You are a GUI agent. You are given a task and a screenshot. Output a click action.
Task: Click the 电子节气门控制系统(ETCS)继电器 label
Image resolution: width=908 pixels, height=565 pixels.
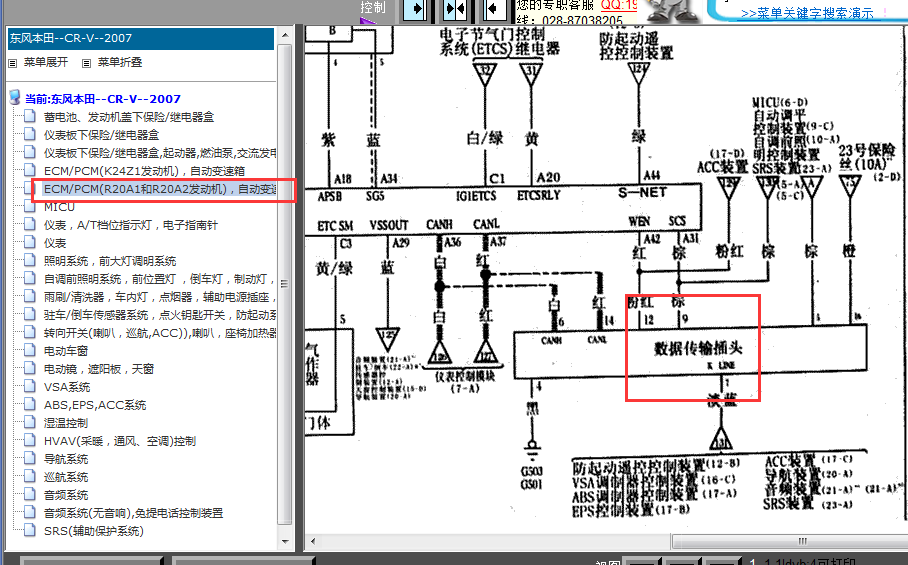click(499, 42)
